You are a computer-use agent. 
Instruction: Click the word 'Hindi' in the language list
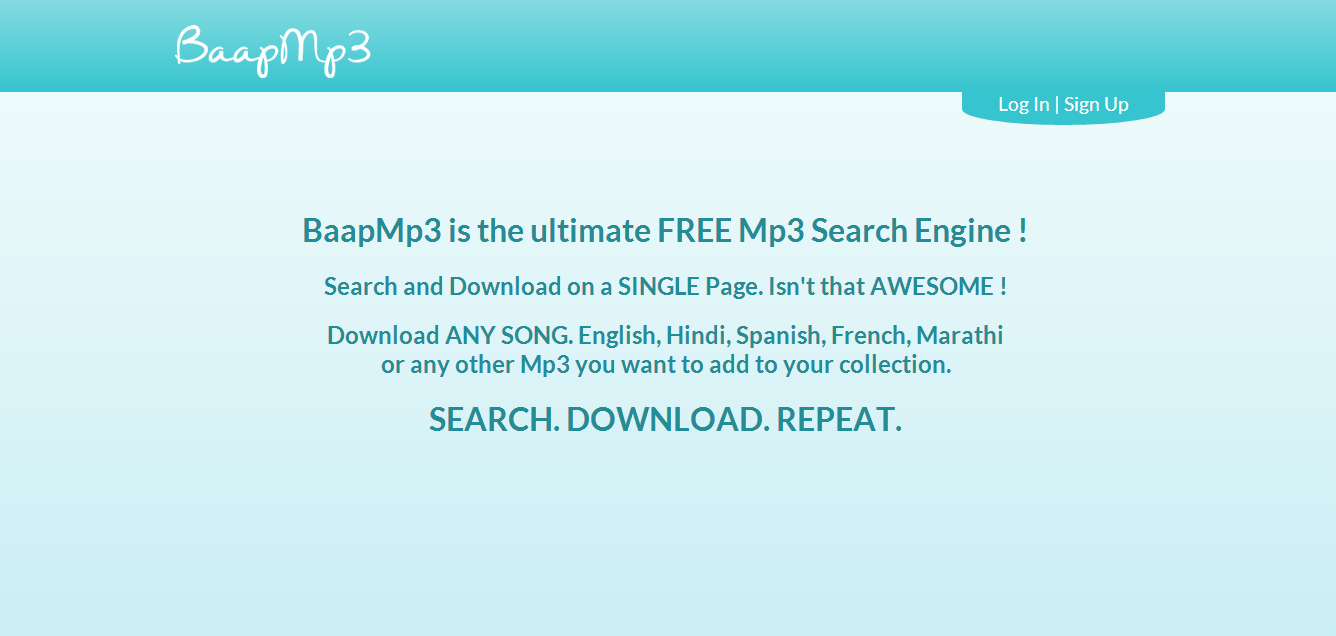[x=697, y=335]
